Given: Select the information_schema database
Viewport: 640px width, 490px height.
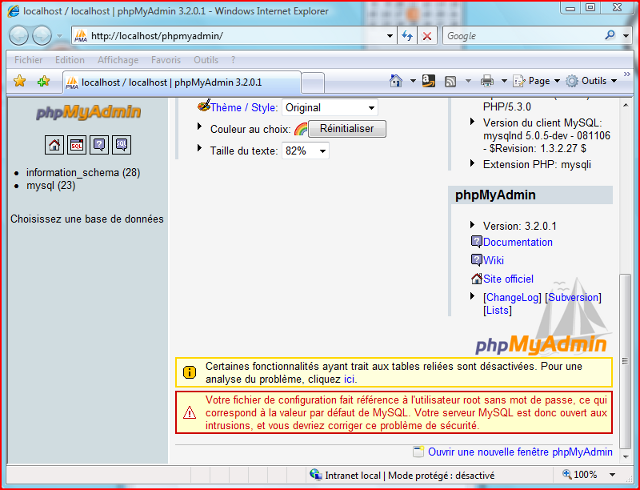Looking at the screenshot, I should click(83, 173).
